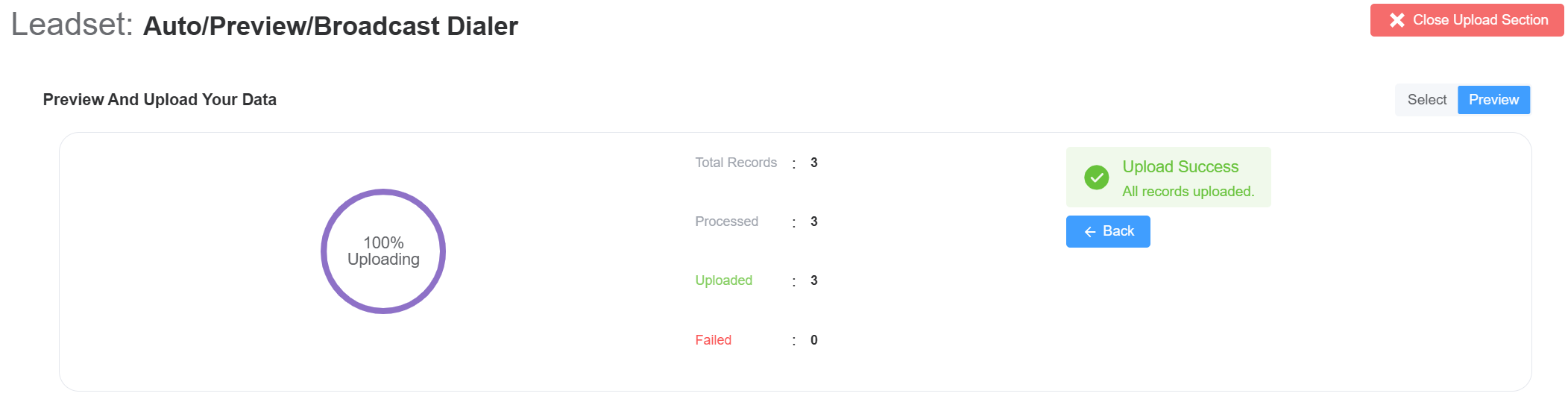
Task: Click the 'All records uploaded.' message
Action: coord(1188,192)
